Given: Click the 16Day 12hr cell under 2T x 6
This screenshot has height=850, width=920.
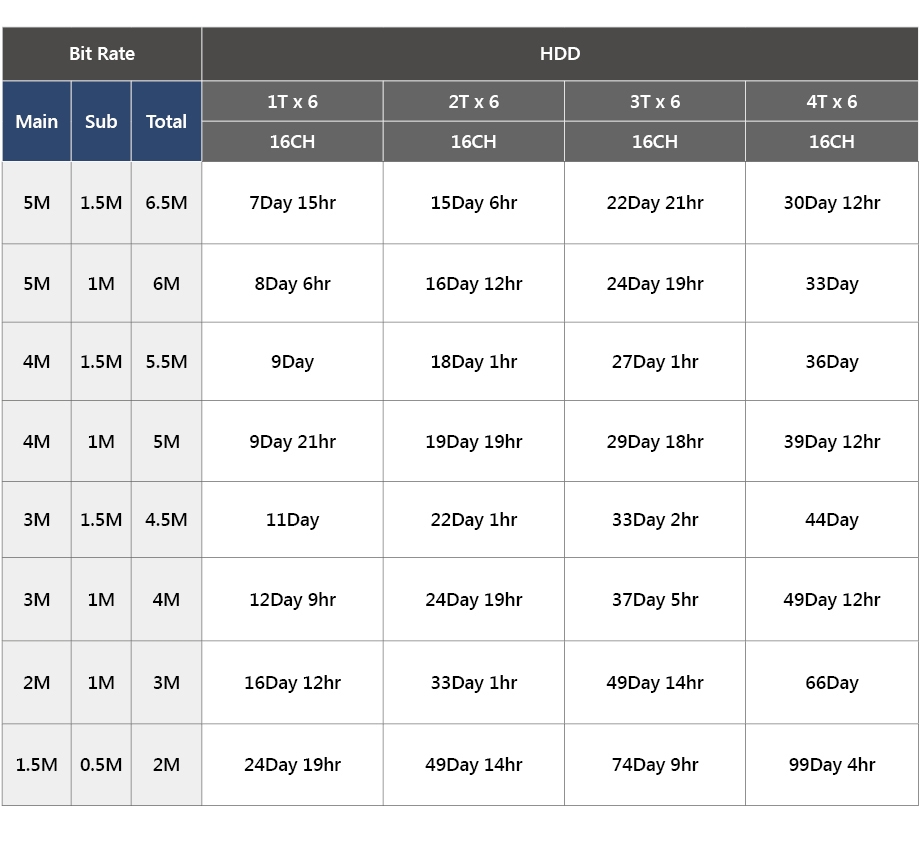Looking at the screenshot, I should (x=473, y=284).
